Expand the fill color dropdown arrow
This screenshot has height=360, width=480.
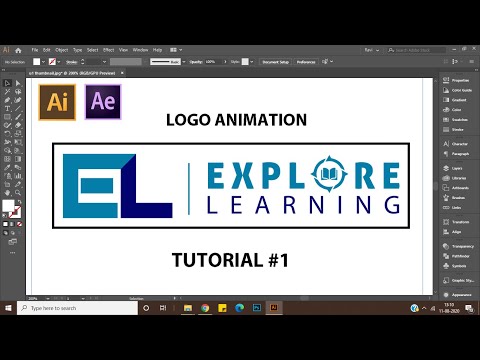pyautogui.click(x=43, y=62)
